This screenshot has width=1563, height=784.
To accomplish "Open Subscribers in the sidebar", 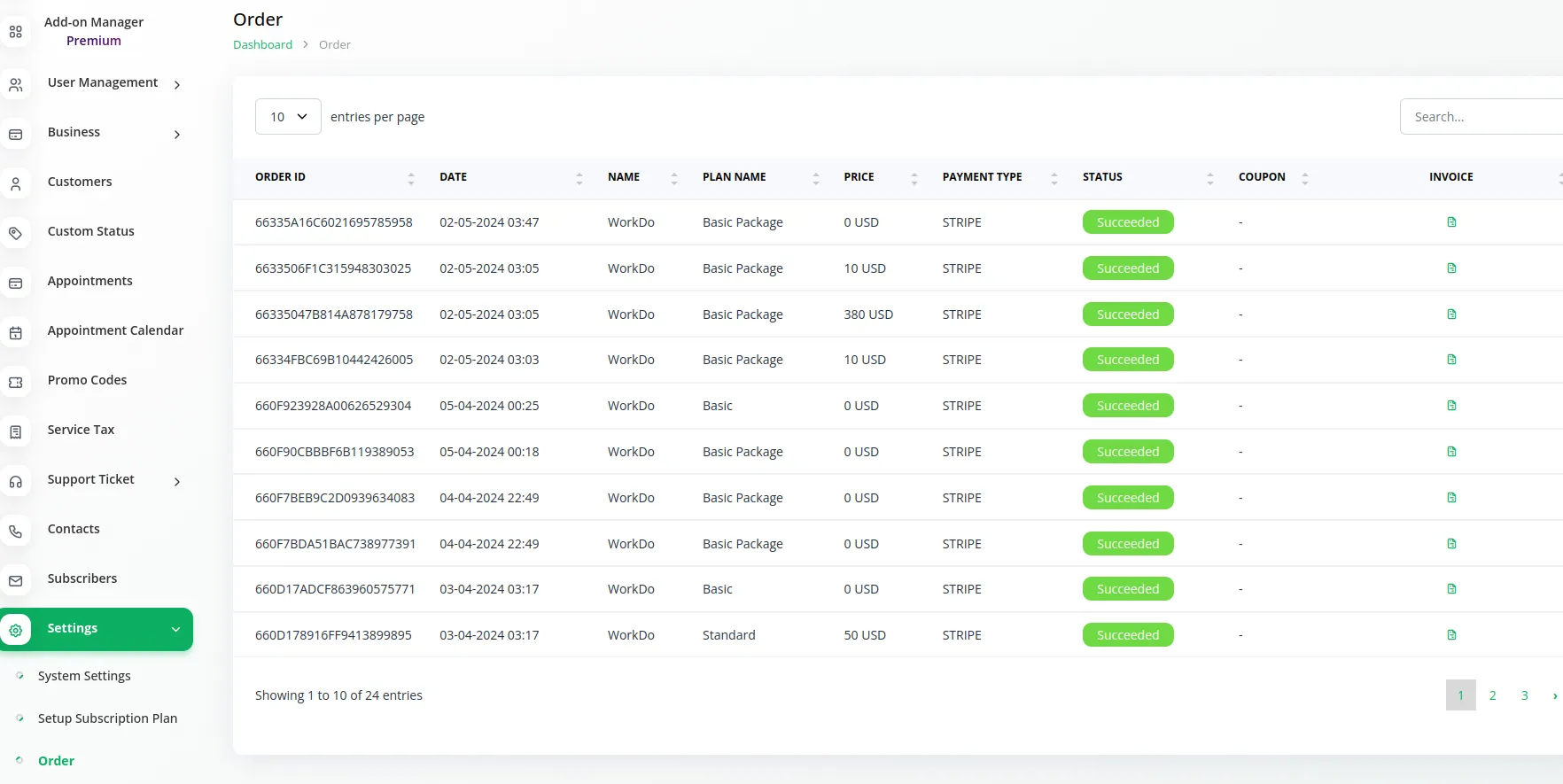I will click(82, 578).
